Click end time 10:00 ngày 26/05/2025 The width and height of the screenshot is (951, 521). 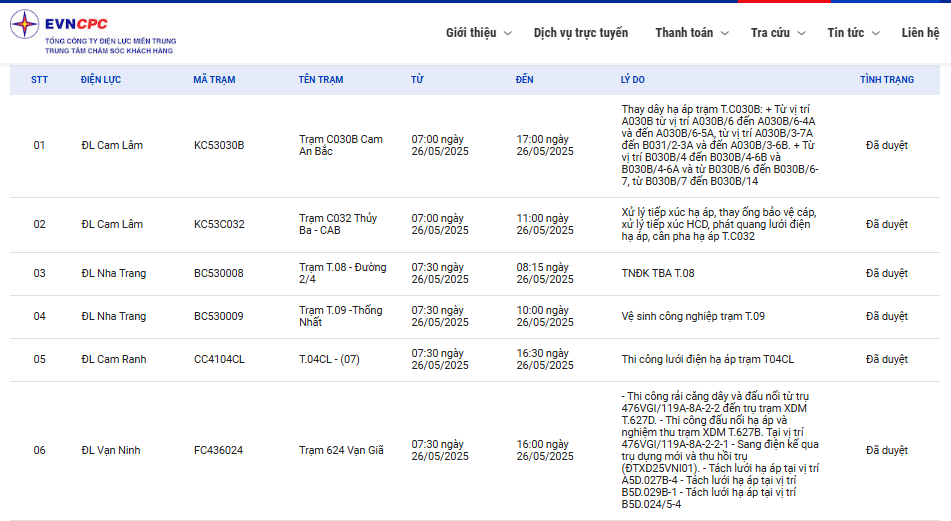tap(545, 316)
